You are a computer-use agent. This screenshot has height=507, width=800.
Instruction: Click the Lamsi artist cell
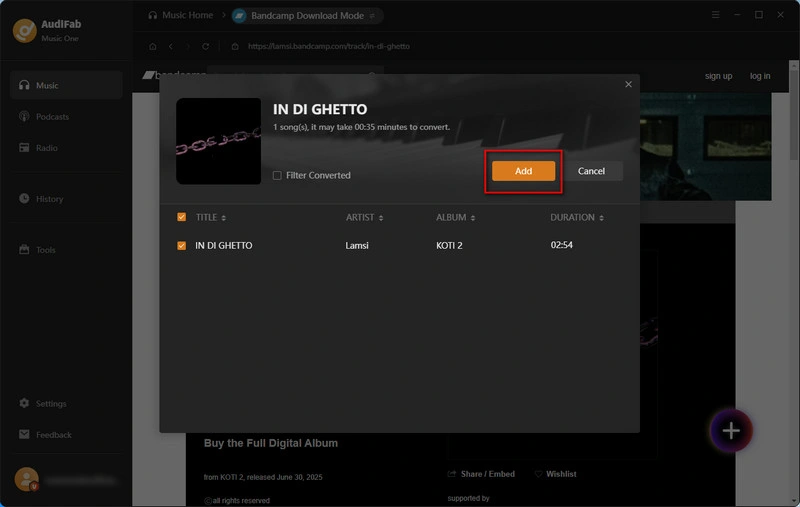tap(357, 245)
